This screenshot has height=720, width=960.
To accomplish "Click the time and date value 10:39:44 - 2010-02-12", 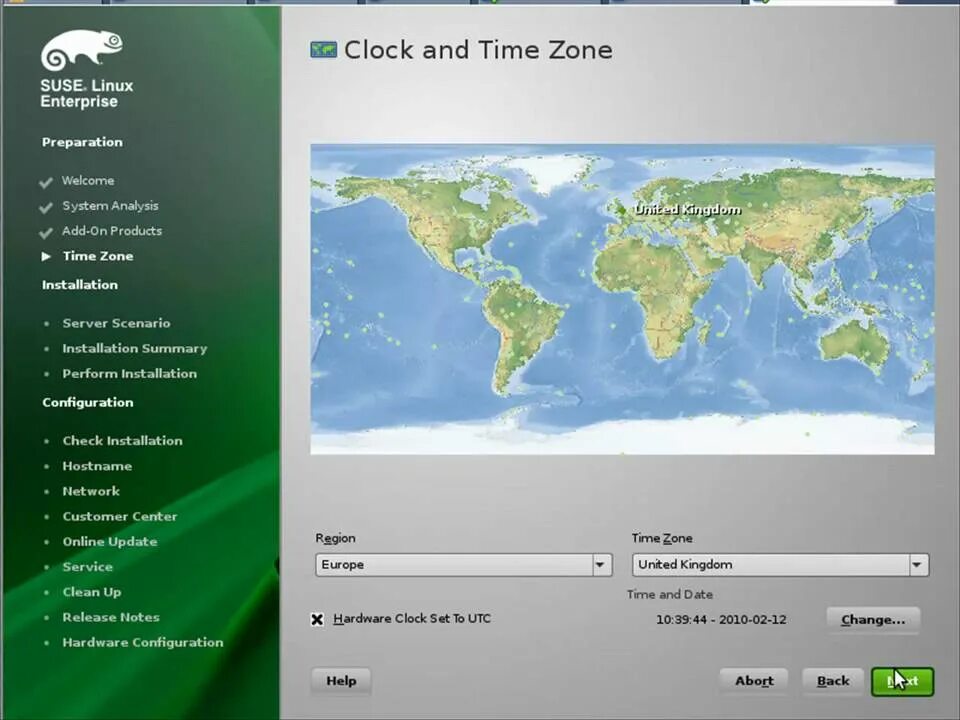I will (721, 620).
